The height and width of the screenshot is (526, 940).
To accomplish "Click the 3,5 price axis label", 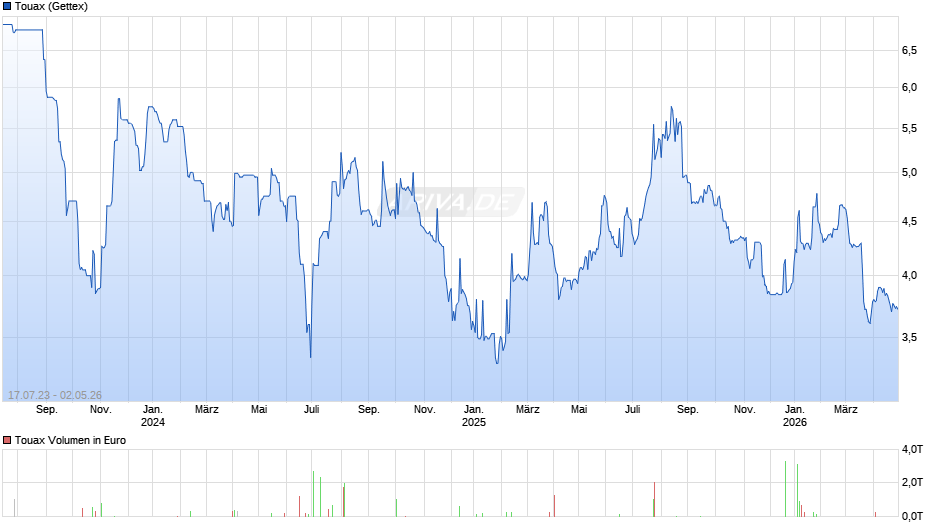I will coord(909,338).
